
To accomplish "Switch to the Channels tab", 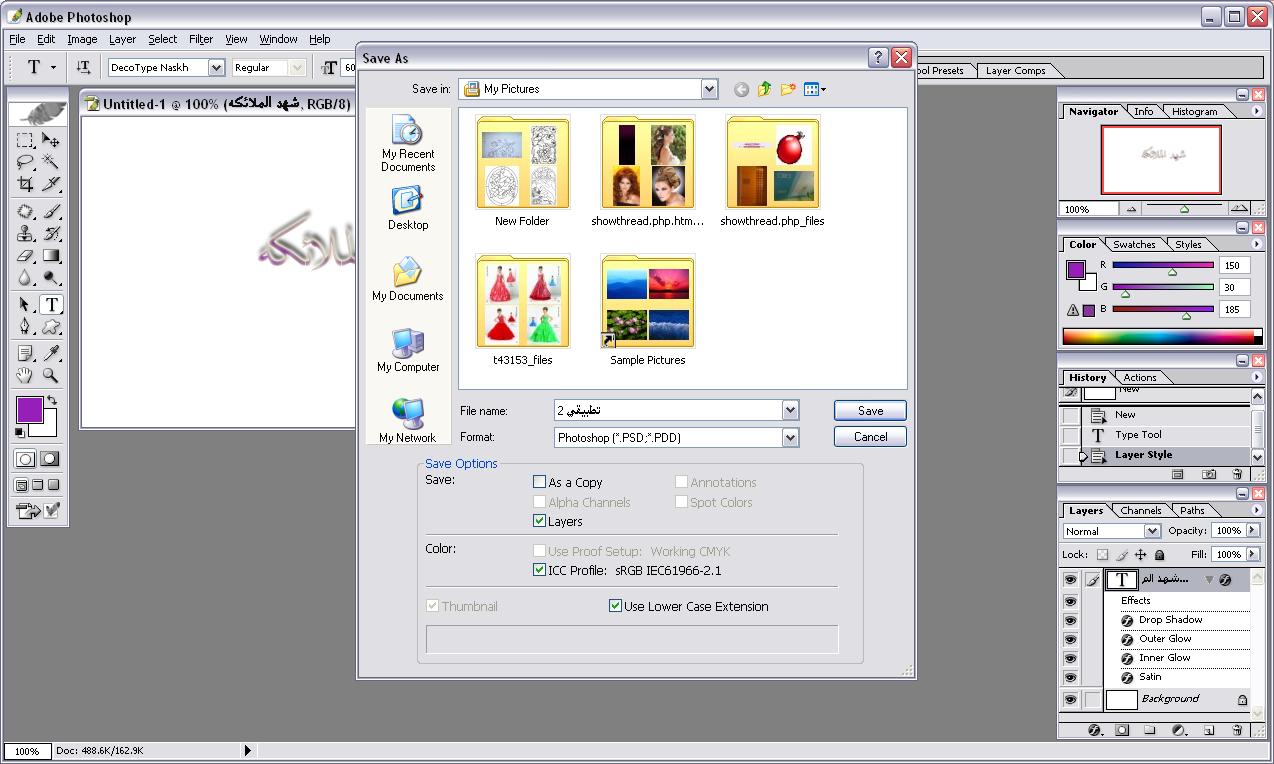I will (1140, 510).
